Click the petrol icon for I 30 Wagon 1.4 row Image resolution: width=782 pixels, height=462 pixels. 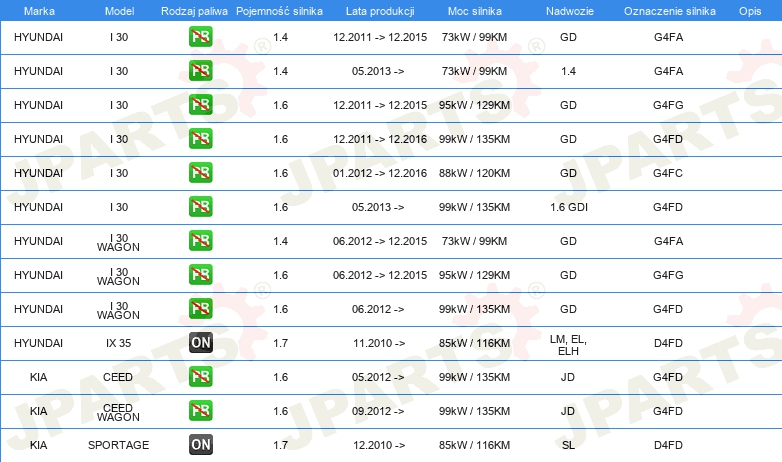pyautogui.click(x=200, y=240)
